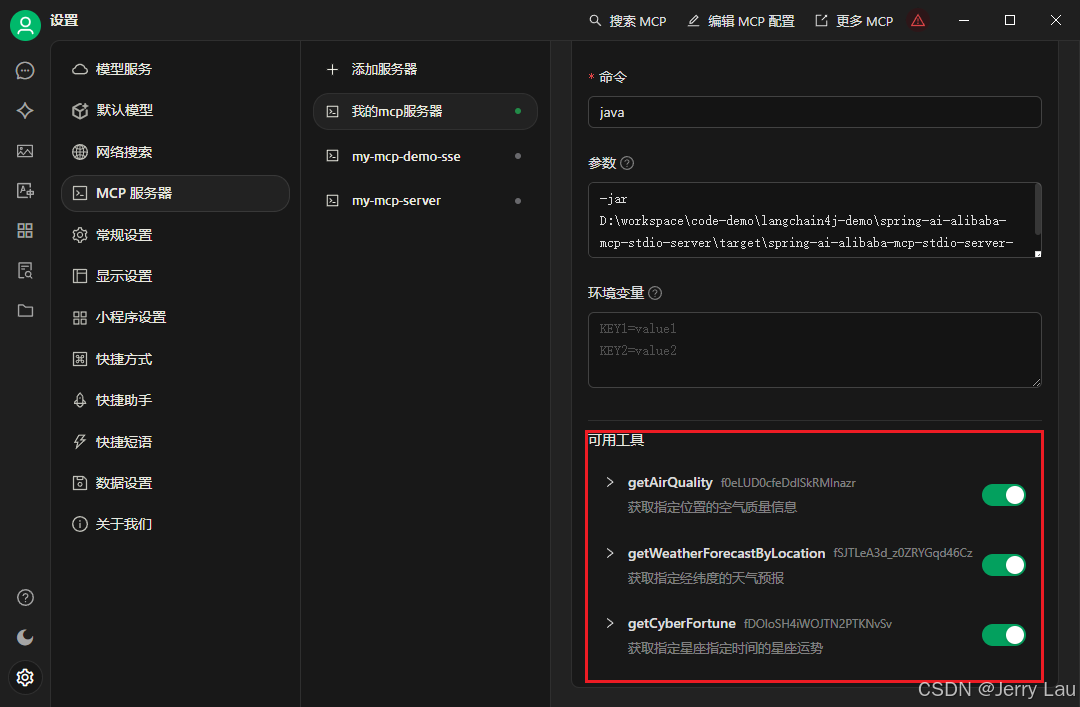Toggle dark theme moon icon
Image resolution: width=1080 pixels, height=707 pixels.
click(x=25, y=637)
